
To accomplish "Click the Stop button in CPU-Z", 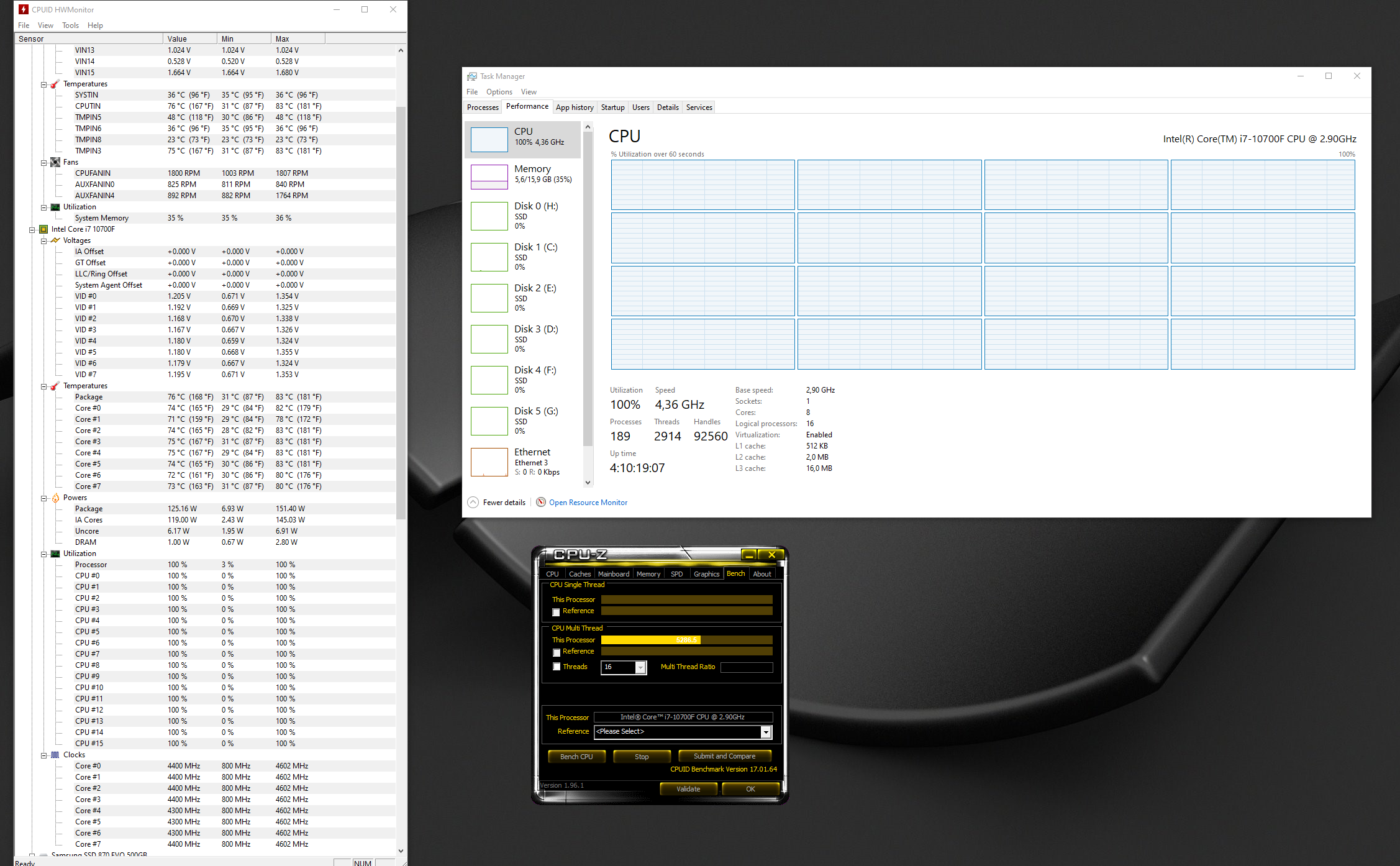I will (x=642, y=756).
